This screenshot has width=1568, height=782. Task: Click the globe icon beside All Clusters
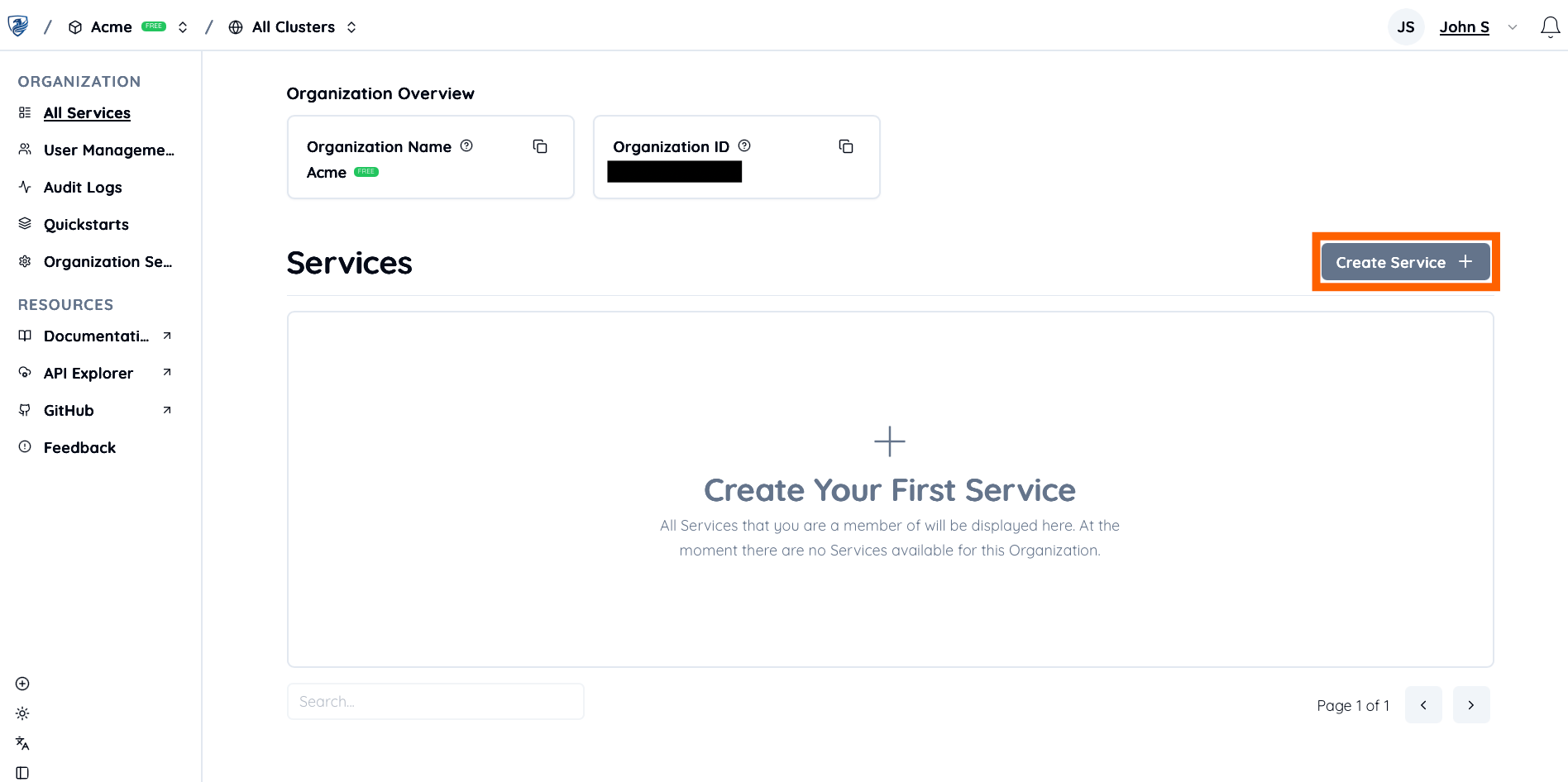[236, 27]
